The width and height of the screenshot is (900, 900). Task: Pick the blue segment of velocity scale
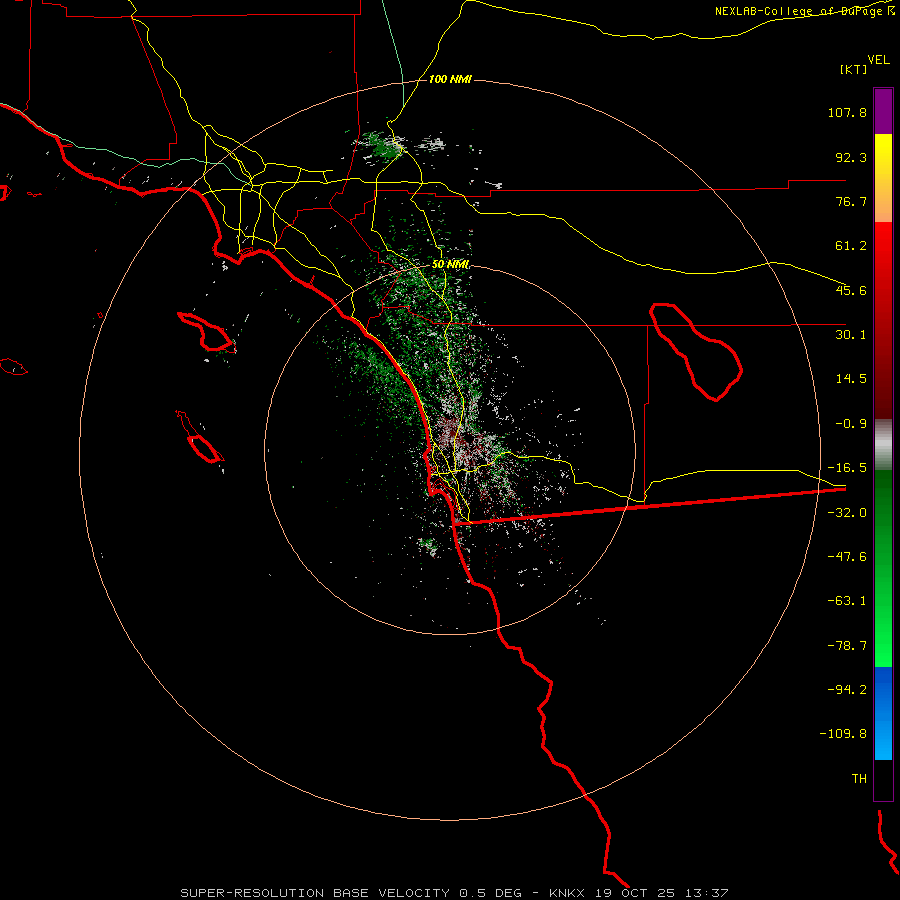click(x=883, y=713)
